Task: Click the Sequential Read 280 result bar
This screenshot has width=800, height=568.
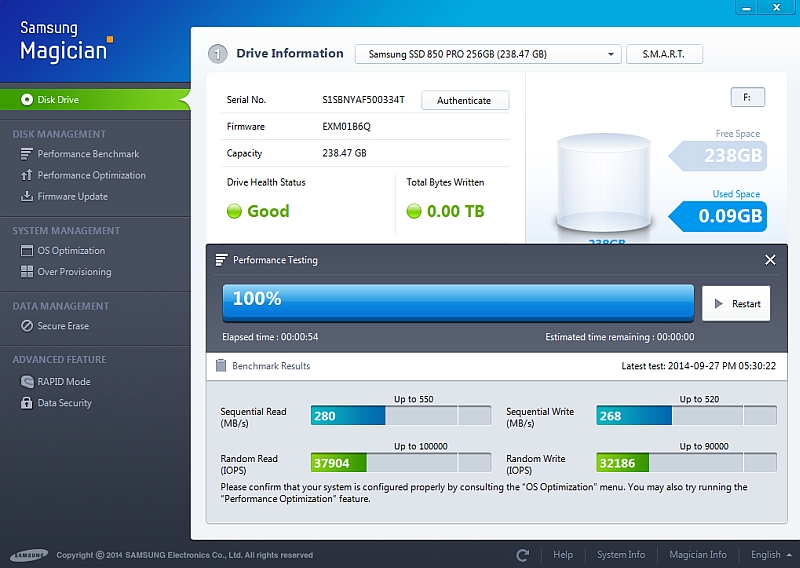Action: point(401,415)
